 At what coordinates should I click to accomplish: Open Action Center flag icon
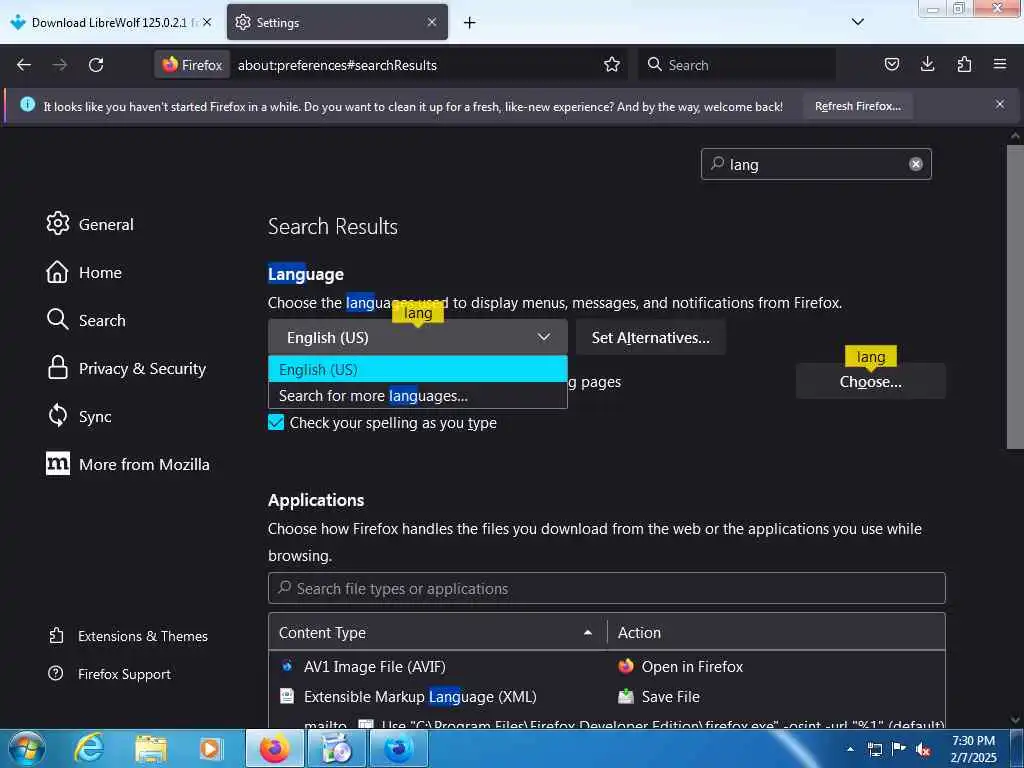coord(899,748)
